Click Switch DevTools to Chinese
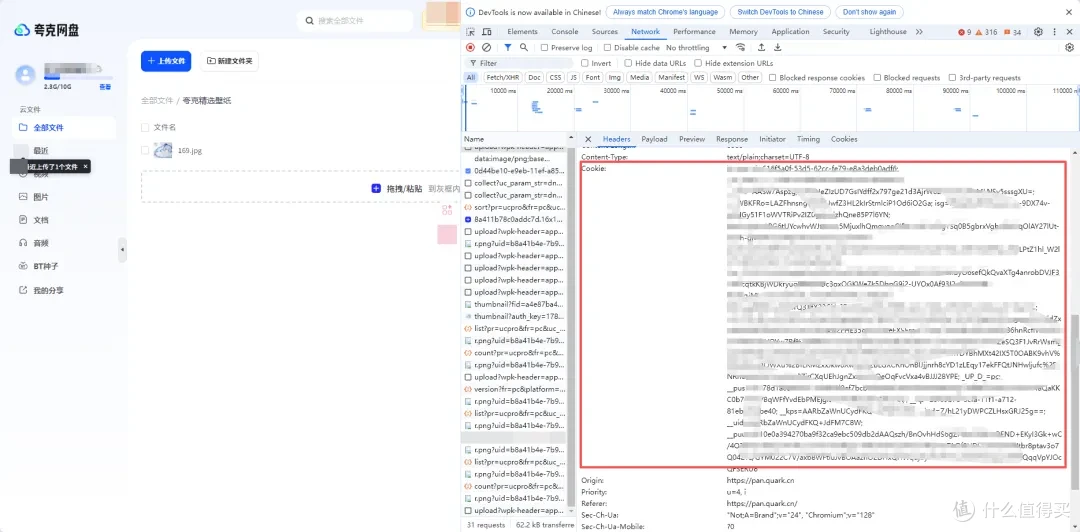The image size is (1080, 532). 780,12
